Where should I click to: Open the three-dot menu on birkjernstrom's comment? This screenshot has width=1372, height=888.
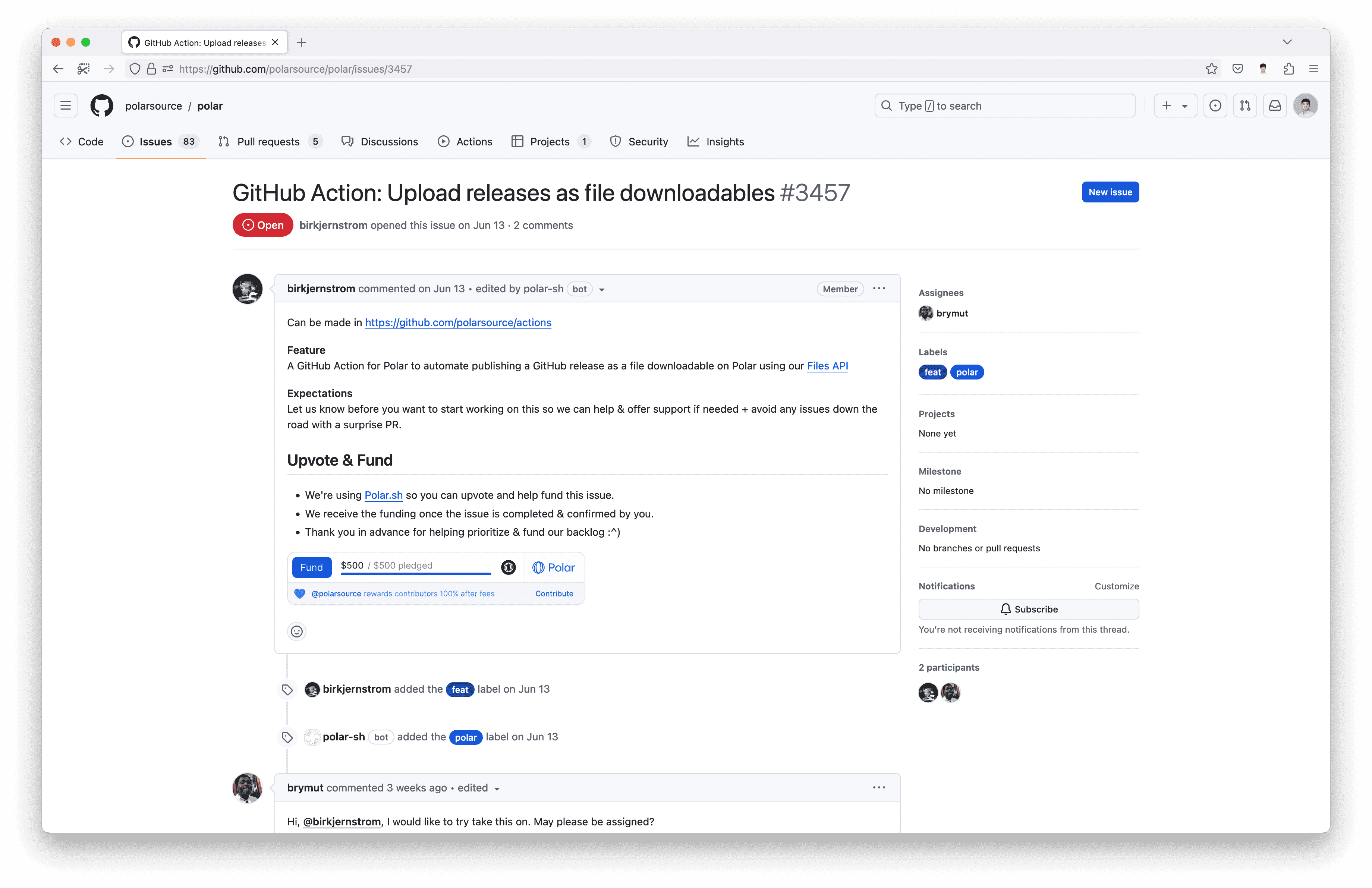(878, 289)
